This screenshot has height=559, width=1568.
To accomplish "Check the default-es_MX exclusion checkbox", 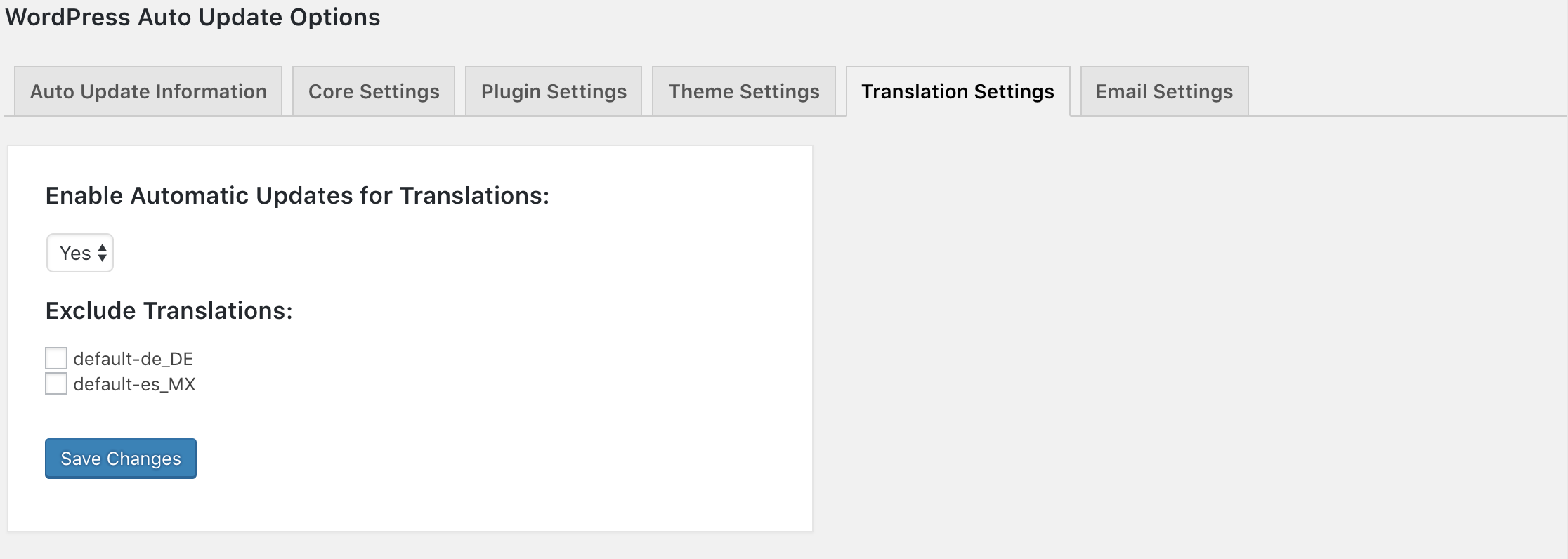I will pyautogui.click(x=56, y=383).
